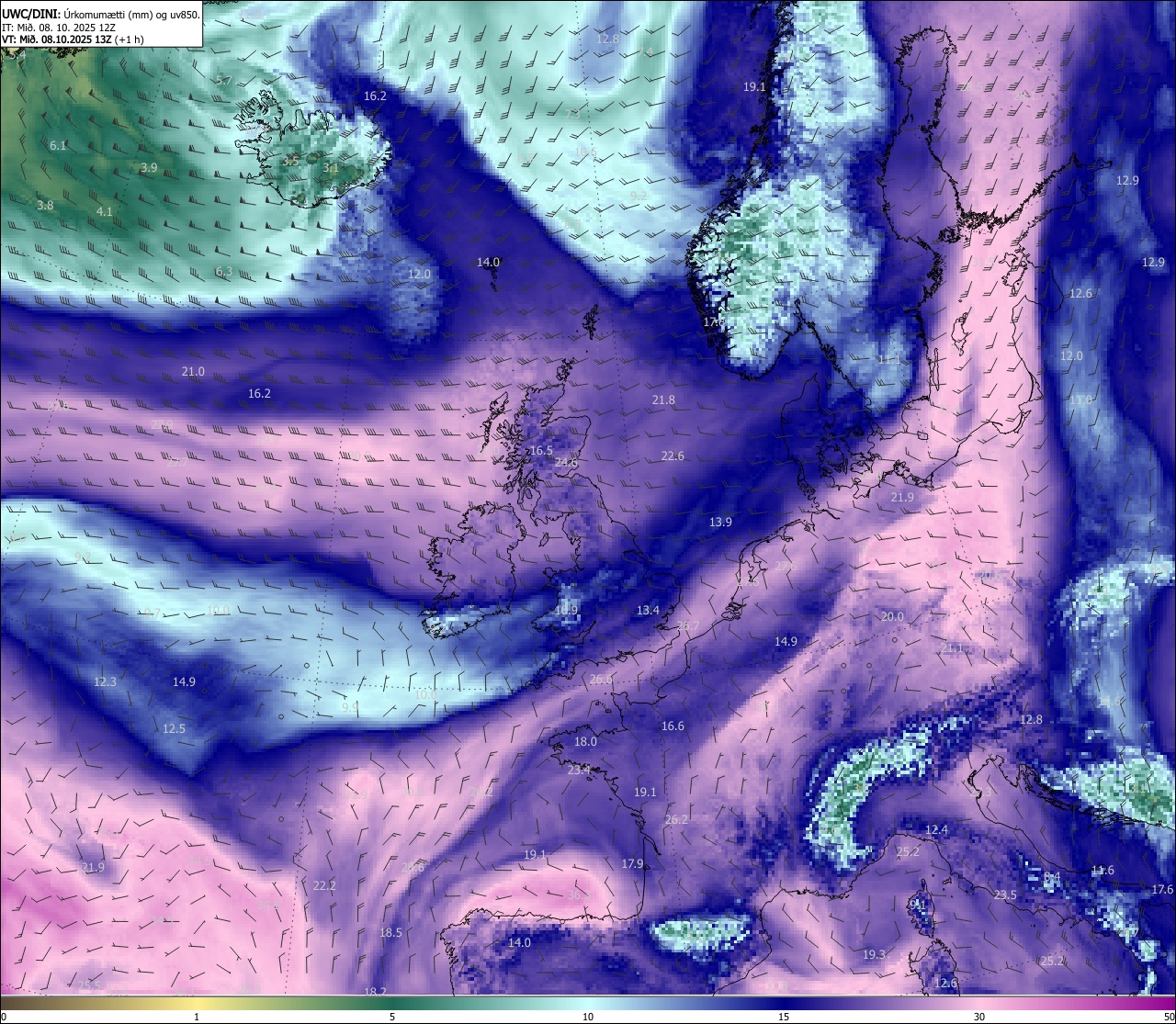Click the 12.3 value over Atlantic
This screenshot has height=1024, width=1176.
[106, 682]
